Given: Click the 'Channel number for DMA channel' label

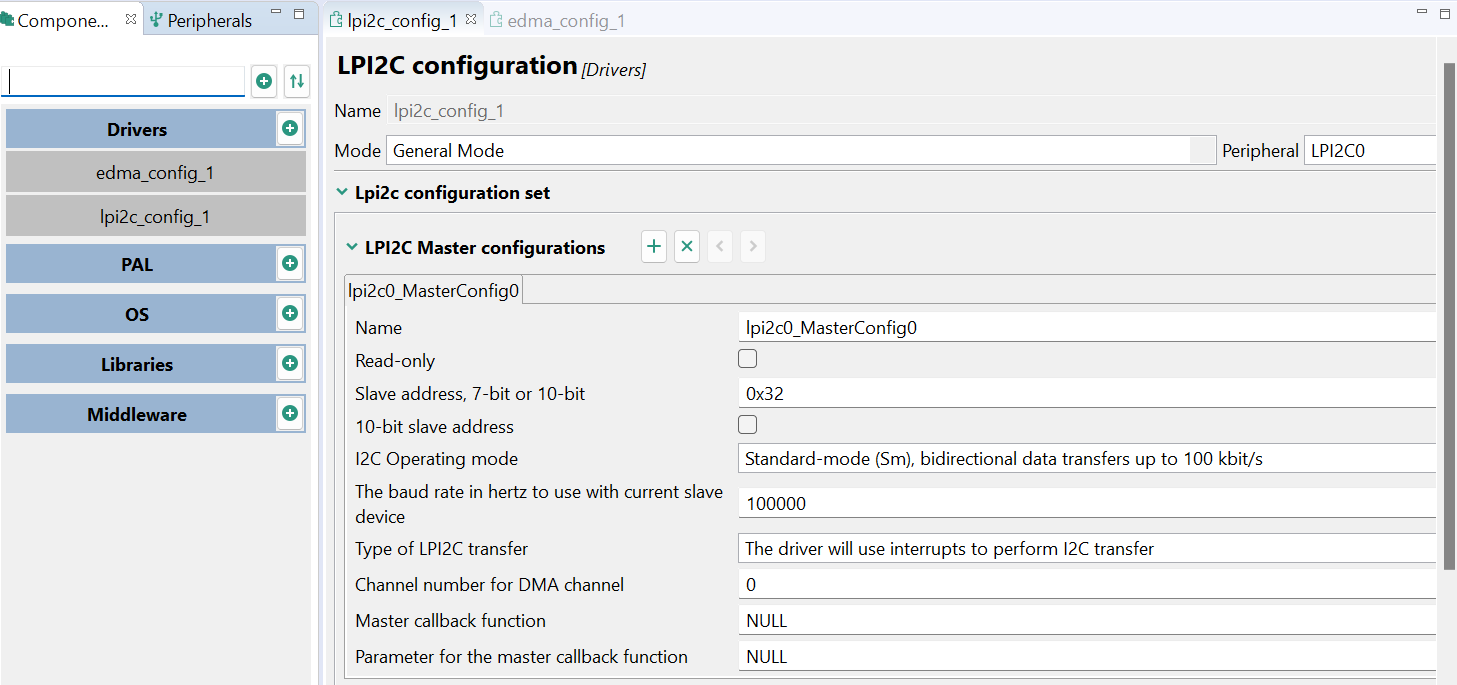Looking at the screenshot, I should tap(489, 585).
